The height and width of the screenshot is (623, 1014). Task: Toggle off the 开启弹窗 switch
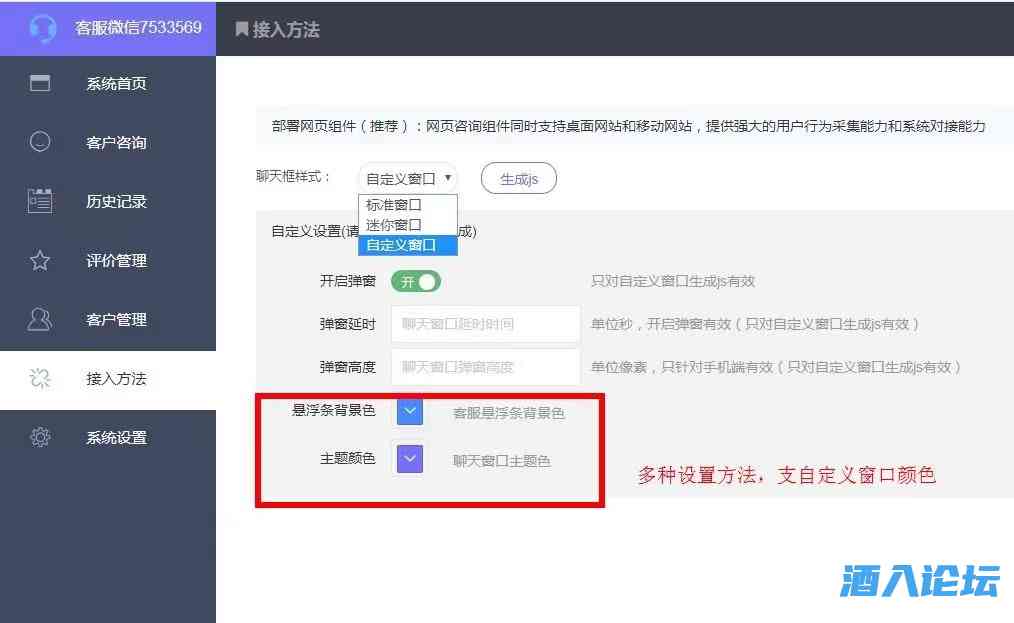(415, 281)
